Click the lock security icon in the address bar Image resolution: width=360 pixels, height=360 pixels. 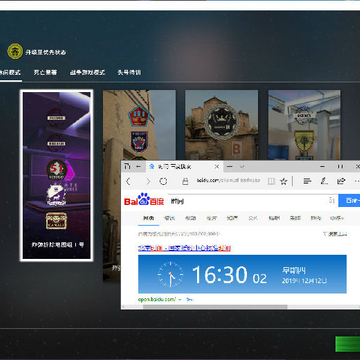click(185, 181)
